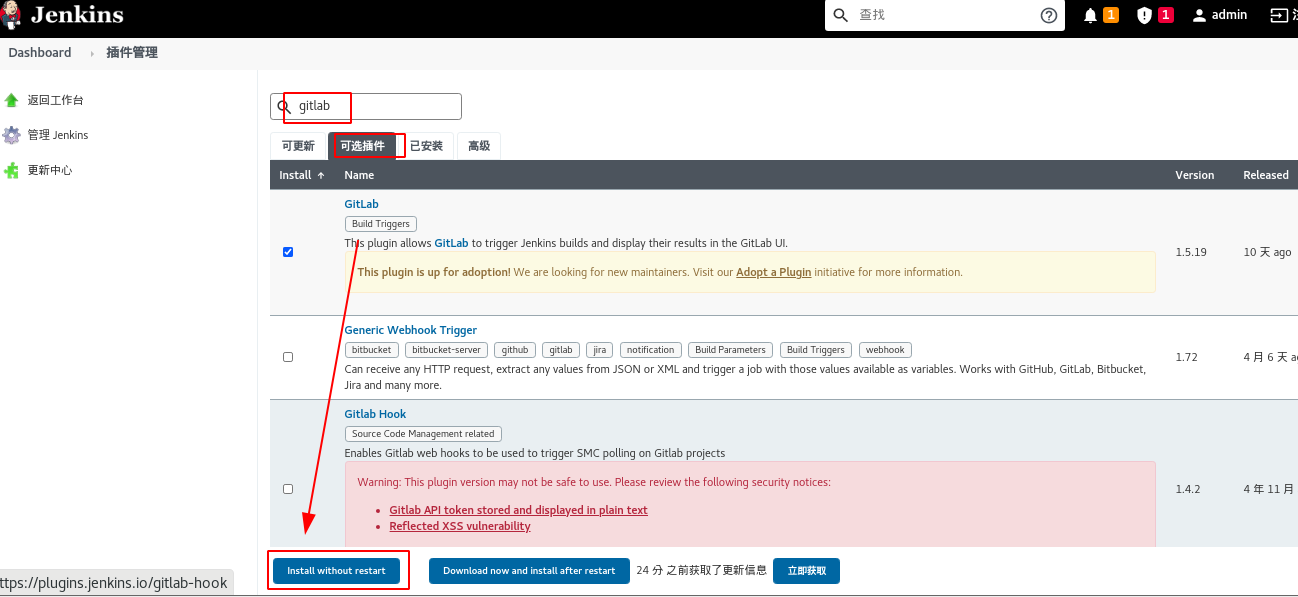Focus the plugin filter field containing gitlab

click(366, 106)
